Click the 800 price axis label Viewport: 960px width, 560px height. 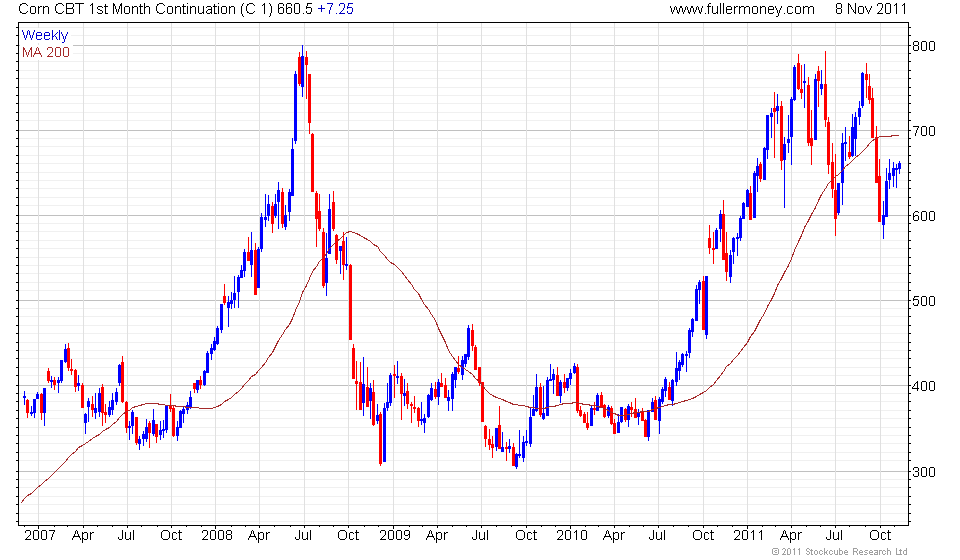tap(923, 47)
